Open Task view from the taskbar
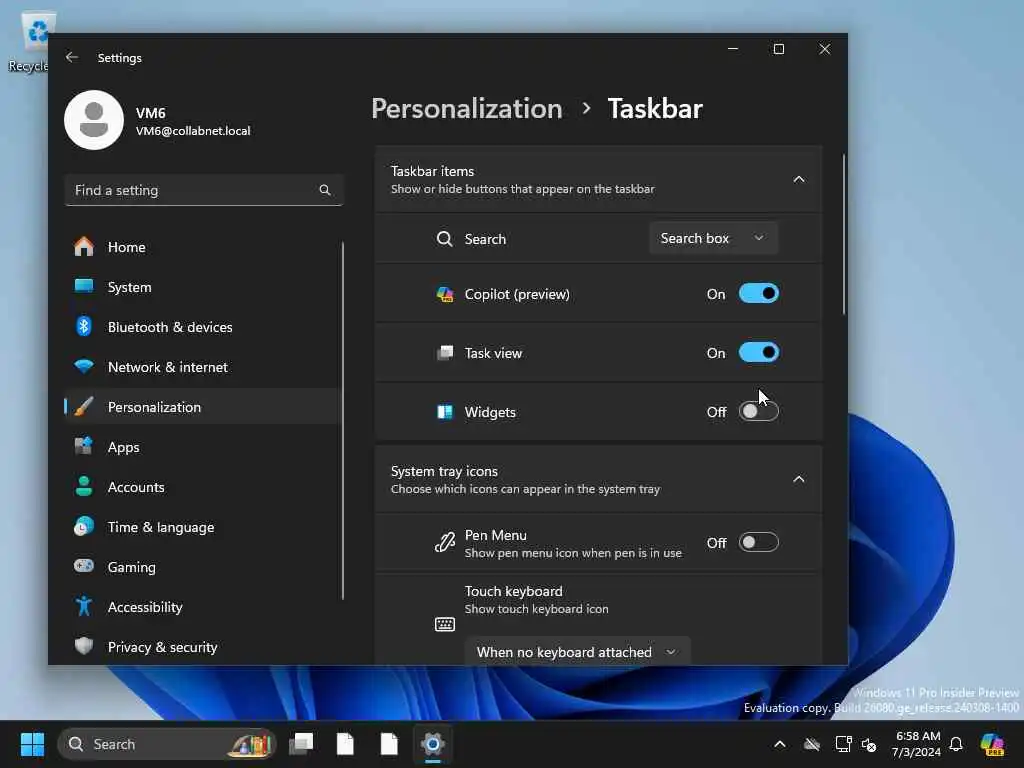The height and width of the screenshot is (768, 1024). pyautogui.click(x=301, y=744)
